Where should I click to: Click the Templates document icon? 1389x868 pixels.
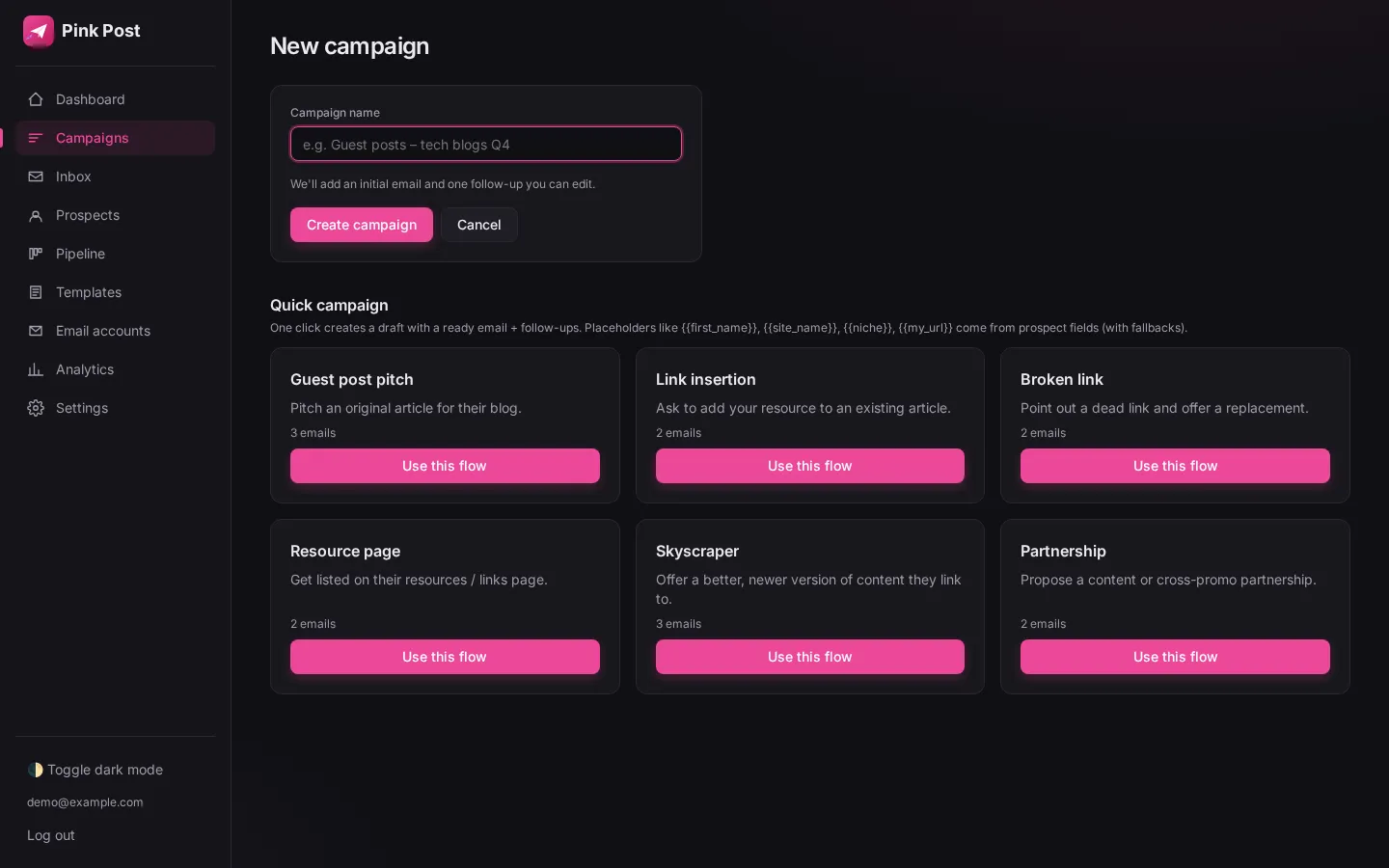(x=36, y=292)
